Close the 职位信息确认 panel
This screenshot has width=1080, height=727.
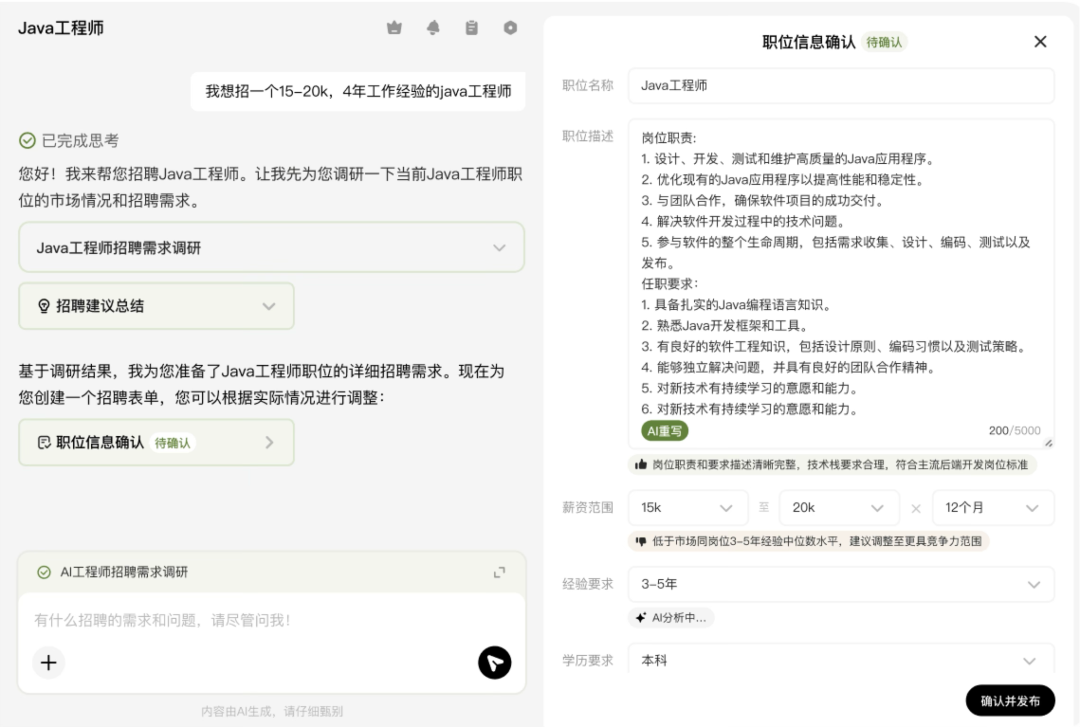1040,41
